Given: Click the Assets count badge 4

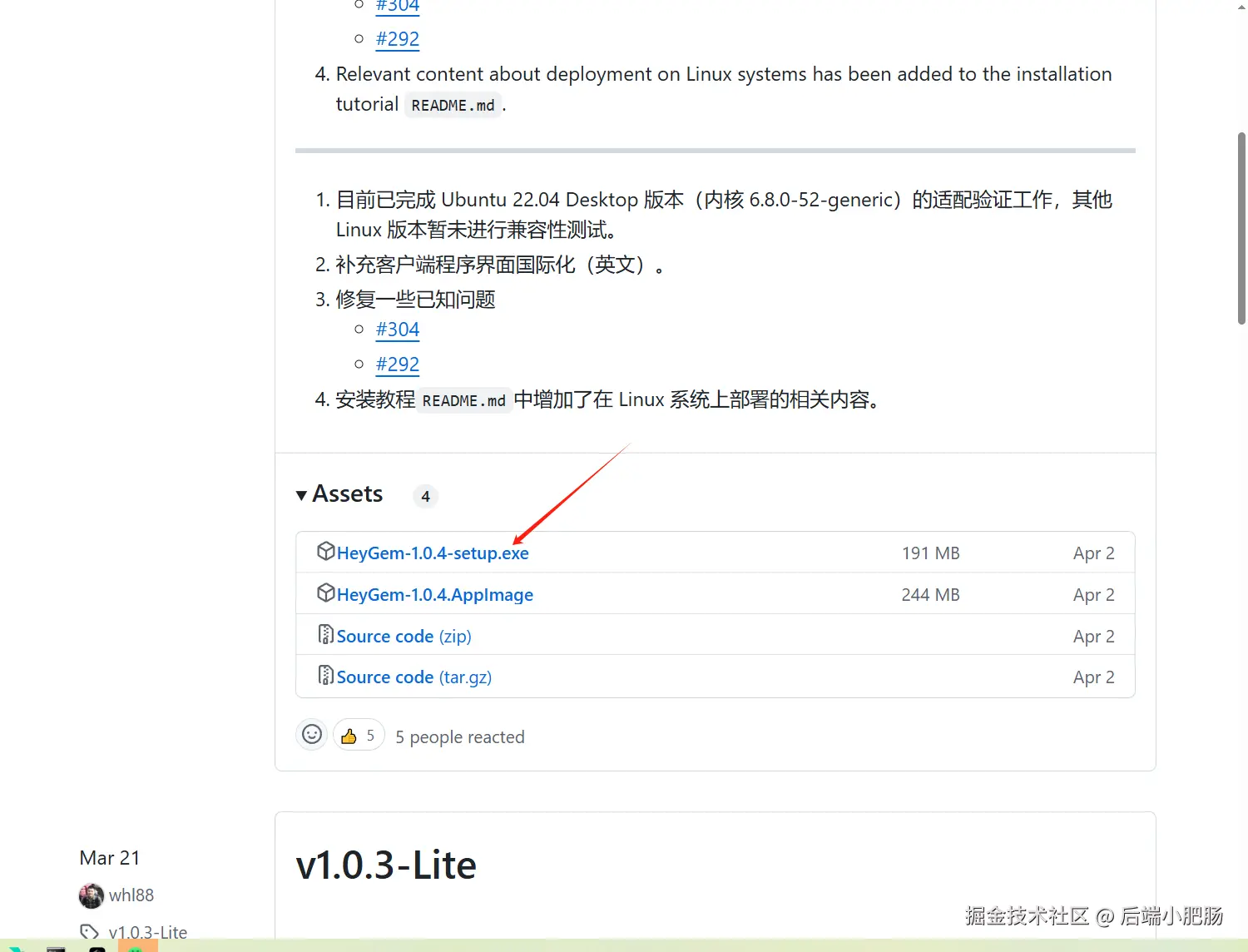Looking at the screenshot, I should [x=425, y=497].
